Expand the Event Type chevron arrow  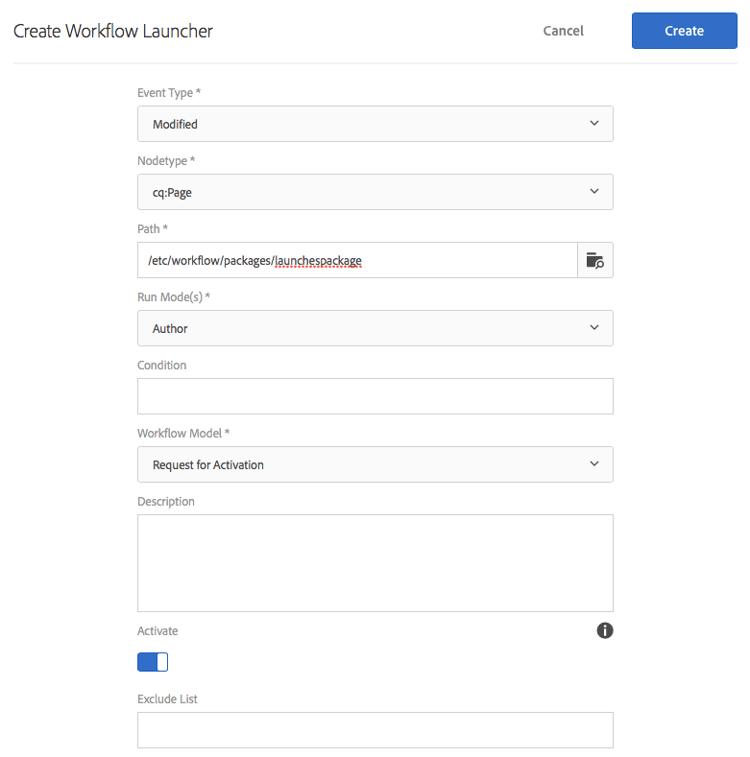point(594,124)
